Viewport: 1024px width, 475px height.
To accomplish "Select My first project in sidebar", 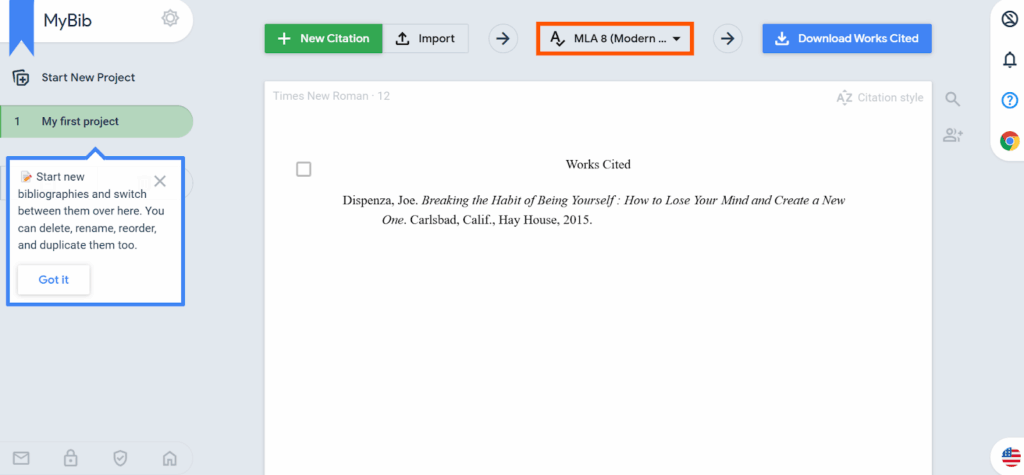I will pos(97,122).
